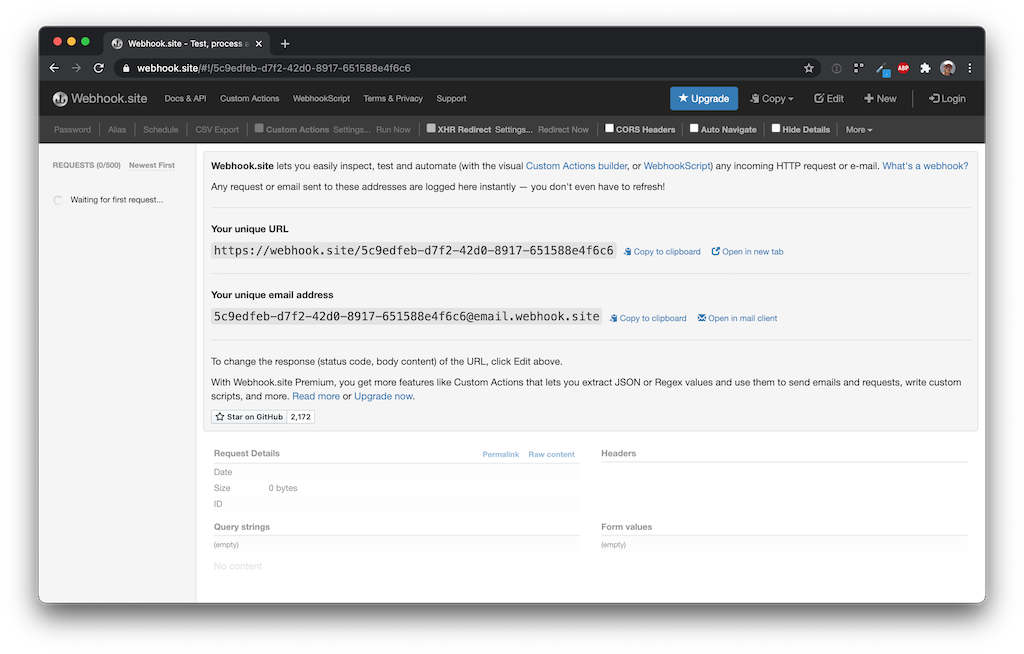The width and height of the screenshot is (1024, 654).
Task: Open the Docs & API menu item
Action: [185, 99]
